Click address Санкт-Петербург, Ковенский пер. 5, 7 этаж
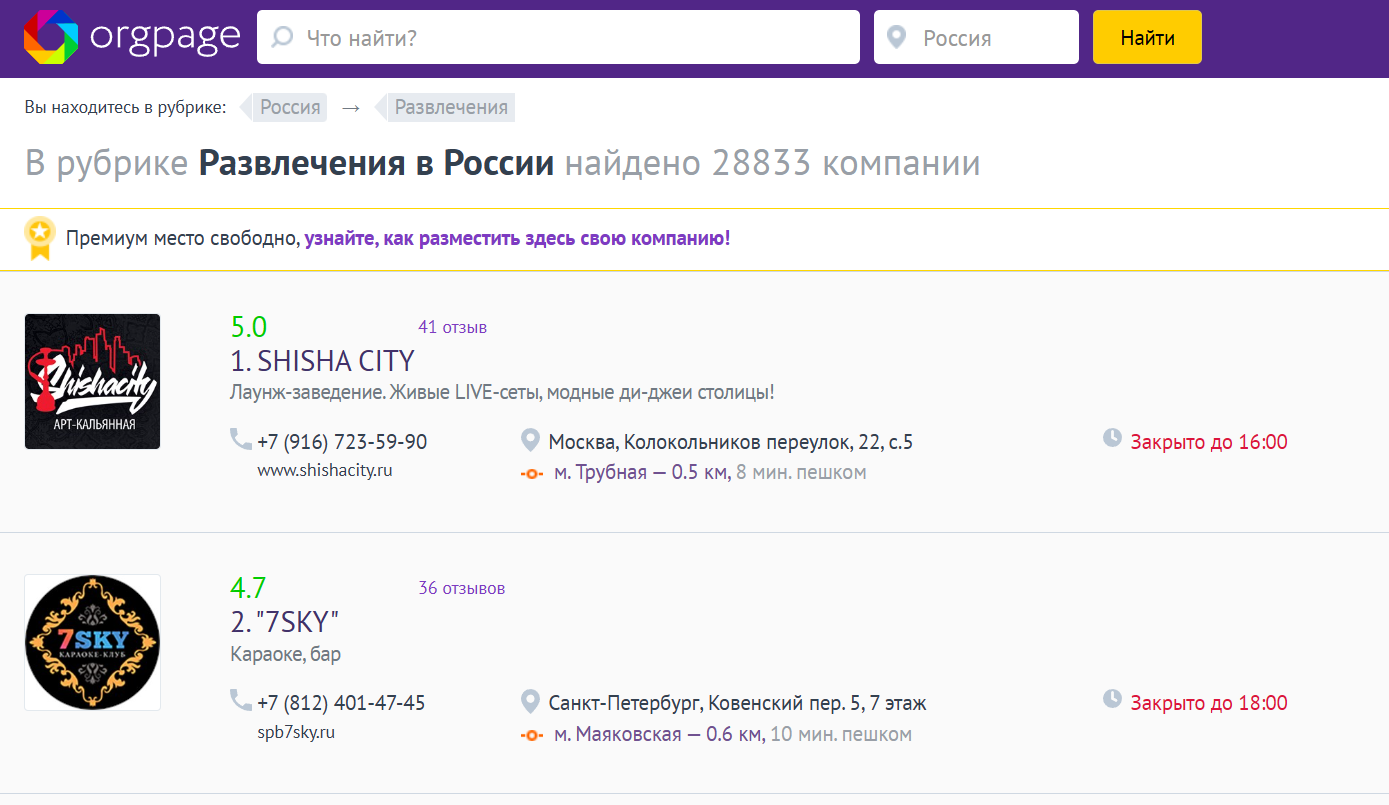Viewport: 1389px width, 805px height. [738, 703]
